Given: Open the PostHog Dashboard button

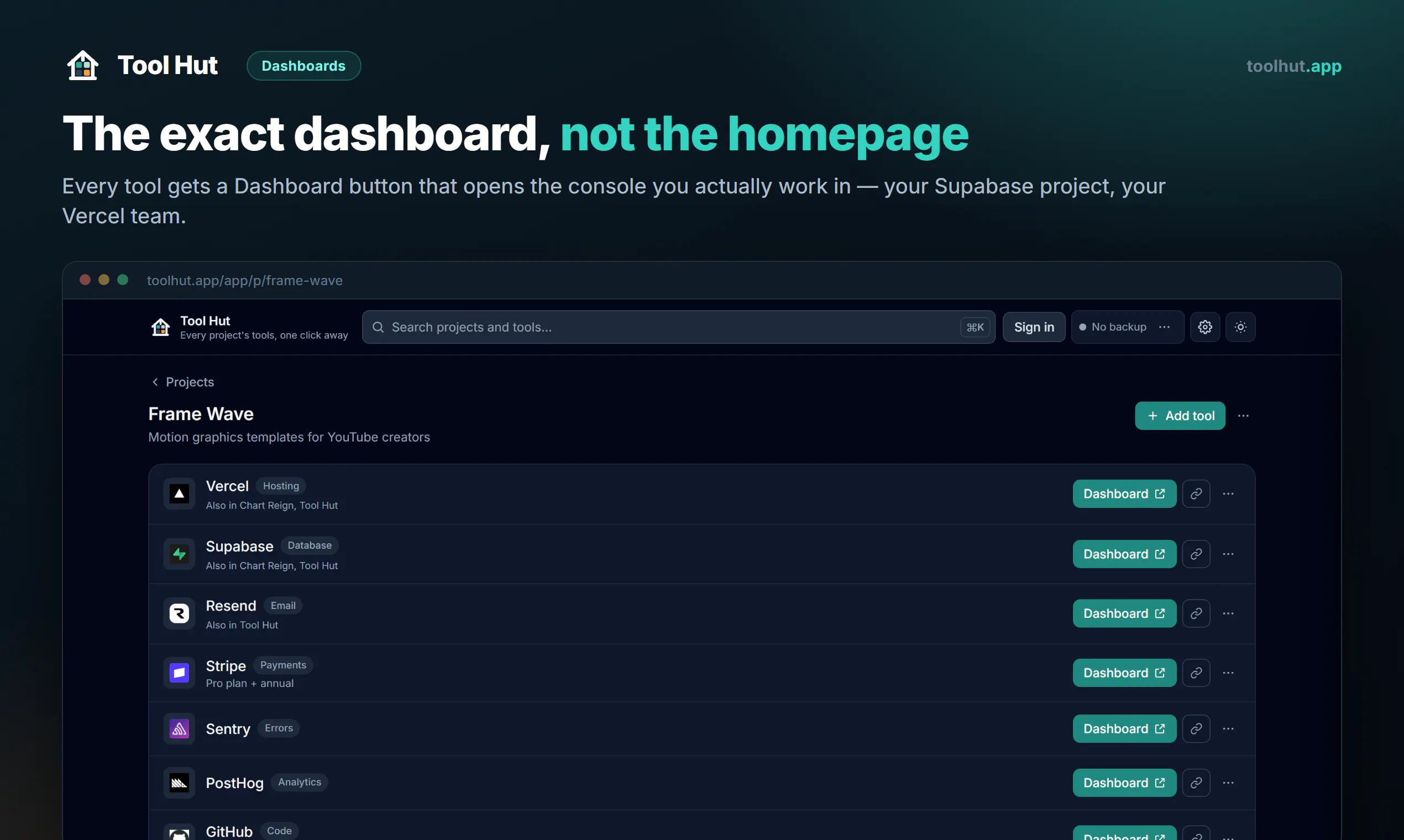Looking at the screenshot, I should coord(1124,783).
